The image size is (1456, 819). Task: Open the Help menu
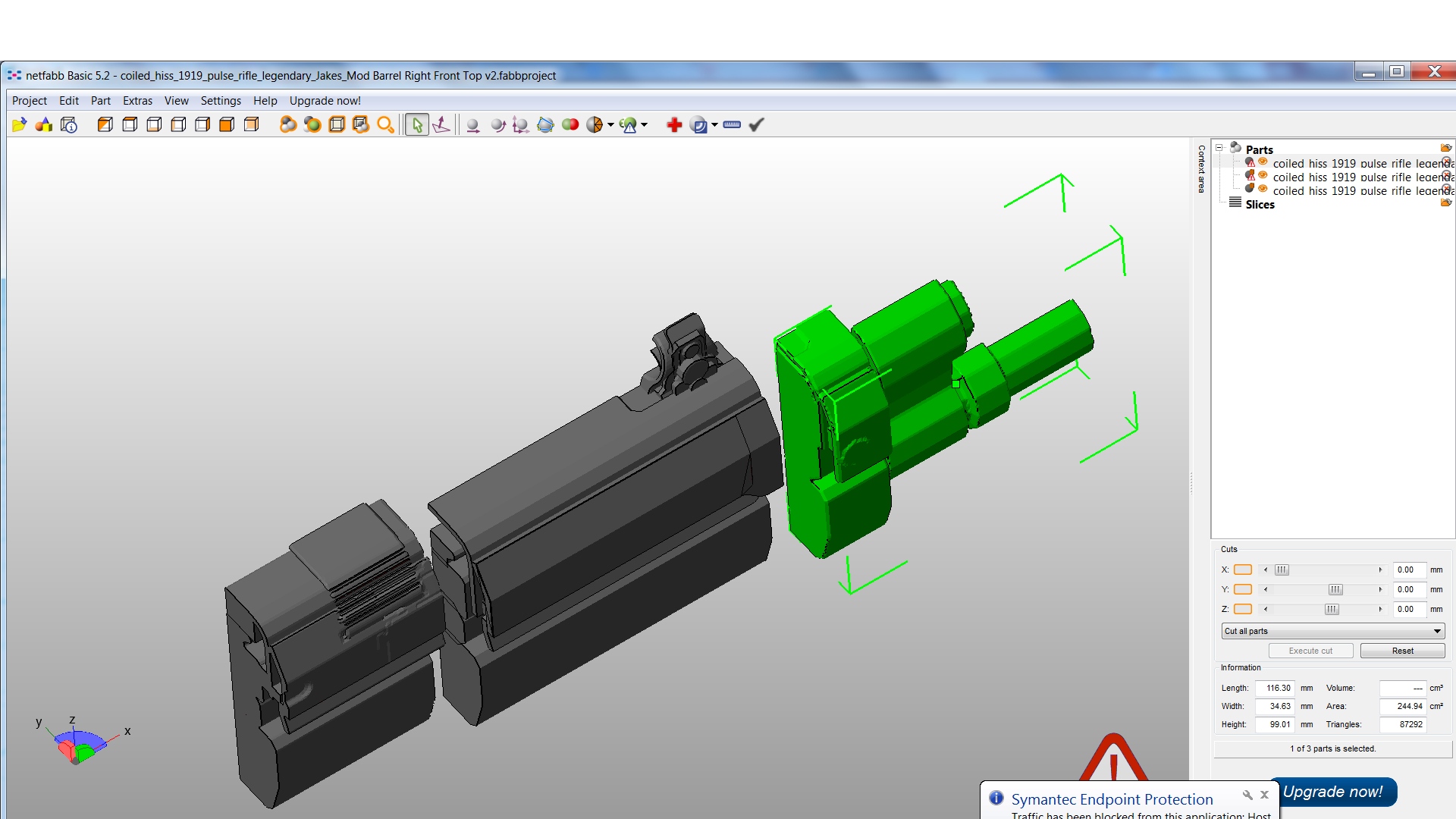(x=265, y=101)
